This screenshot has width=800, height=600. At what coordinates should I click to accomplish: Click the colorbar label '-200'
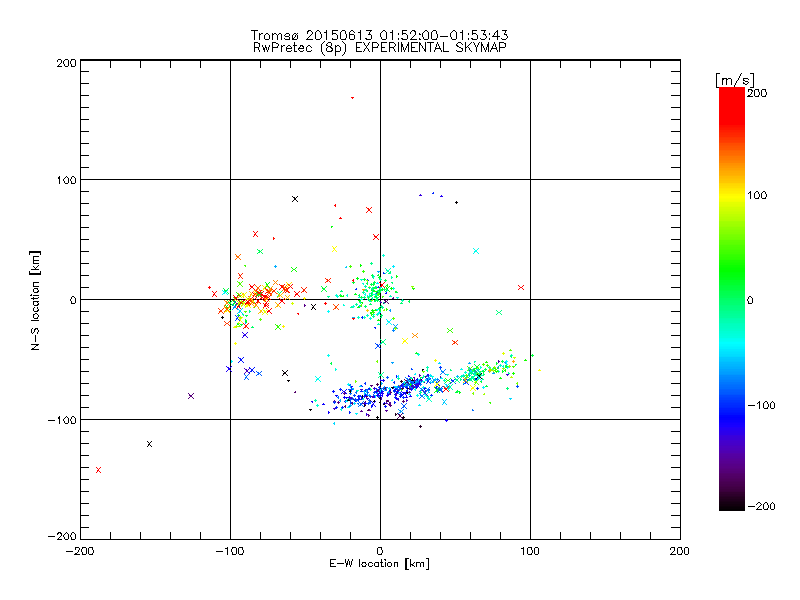pos(761,506)
